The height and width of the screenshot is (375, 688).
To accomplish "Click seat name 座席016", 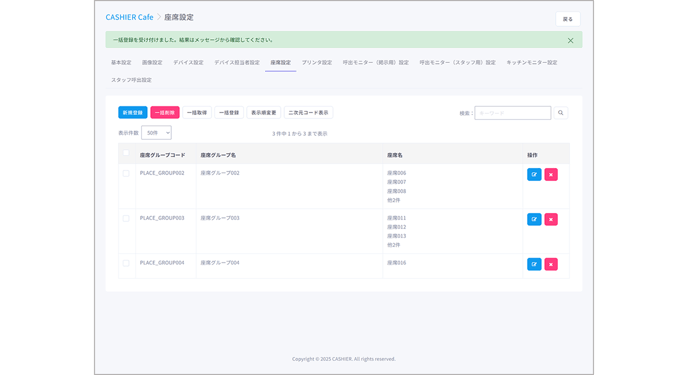I will pyautogui.click(x=397, y=263).
